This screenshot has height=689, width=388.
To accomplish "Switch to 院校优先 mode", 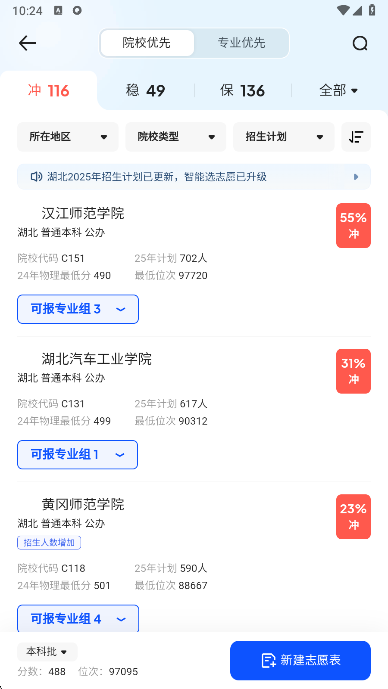I will [147, 43].
